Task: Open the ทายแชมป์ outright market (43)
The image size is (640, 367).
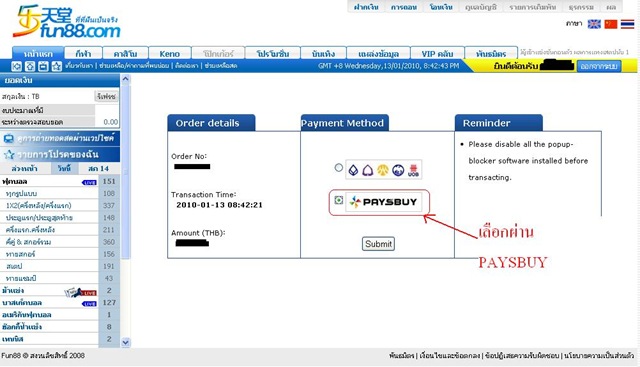Action: (21, 278)
